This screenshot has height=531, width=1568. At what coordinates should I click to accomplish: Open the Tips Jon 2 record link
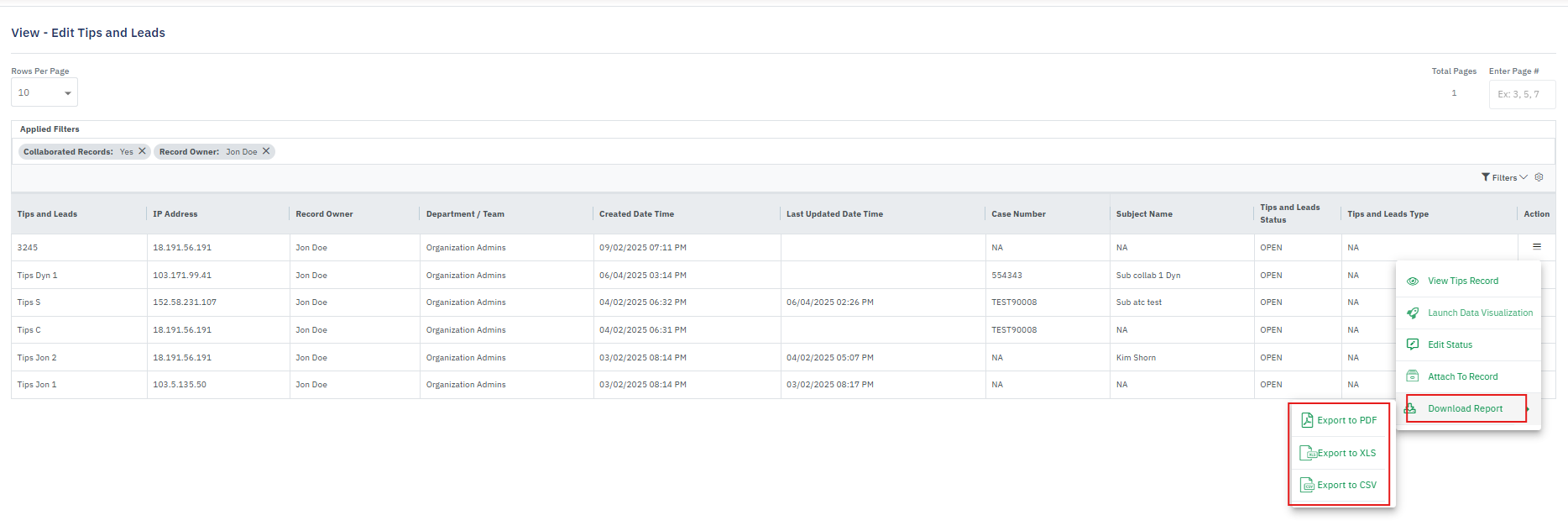(37, 358)
